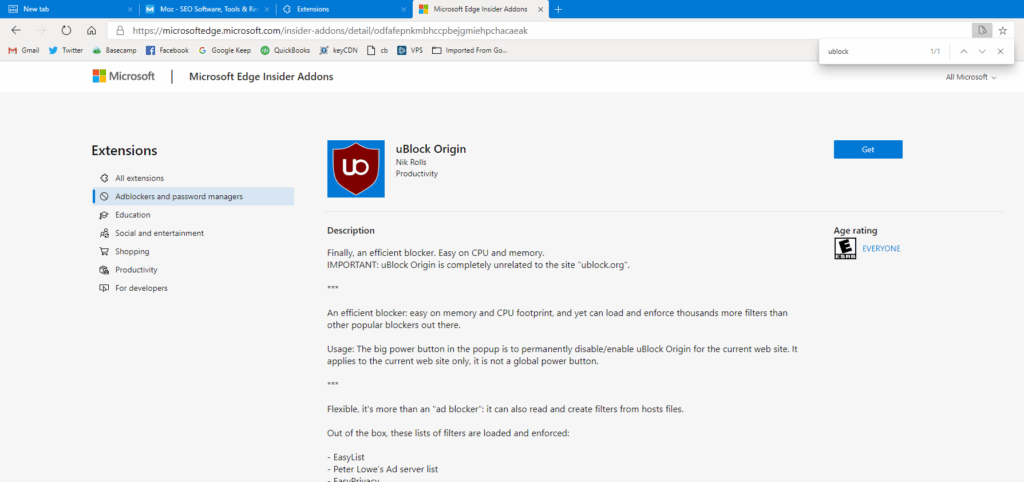The height and width of the screenshot is (482, 1024).
Task: Close the New tab tab
Action: 130,9
